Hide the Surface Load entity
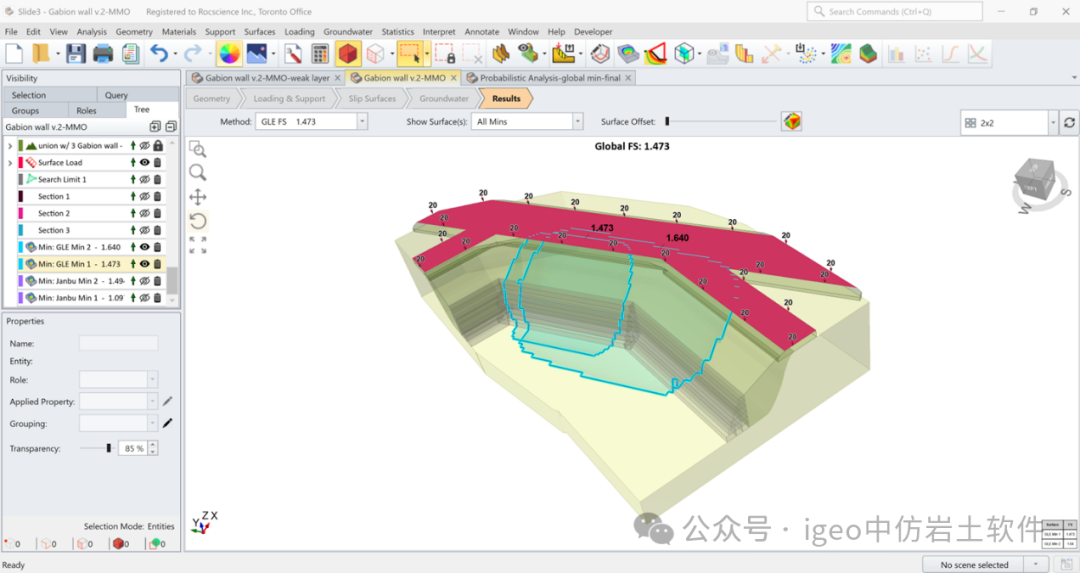The height and width of the screenshot is (573, 1080). [x=145, y=162]
